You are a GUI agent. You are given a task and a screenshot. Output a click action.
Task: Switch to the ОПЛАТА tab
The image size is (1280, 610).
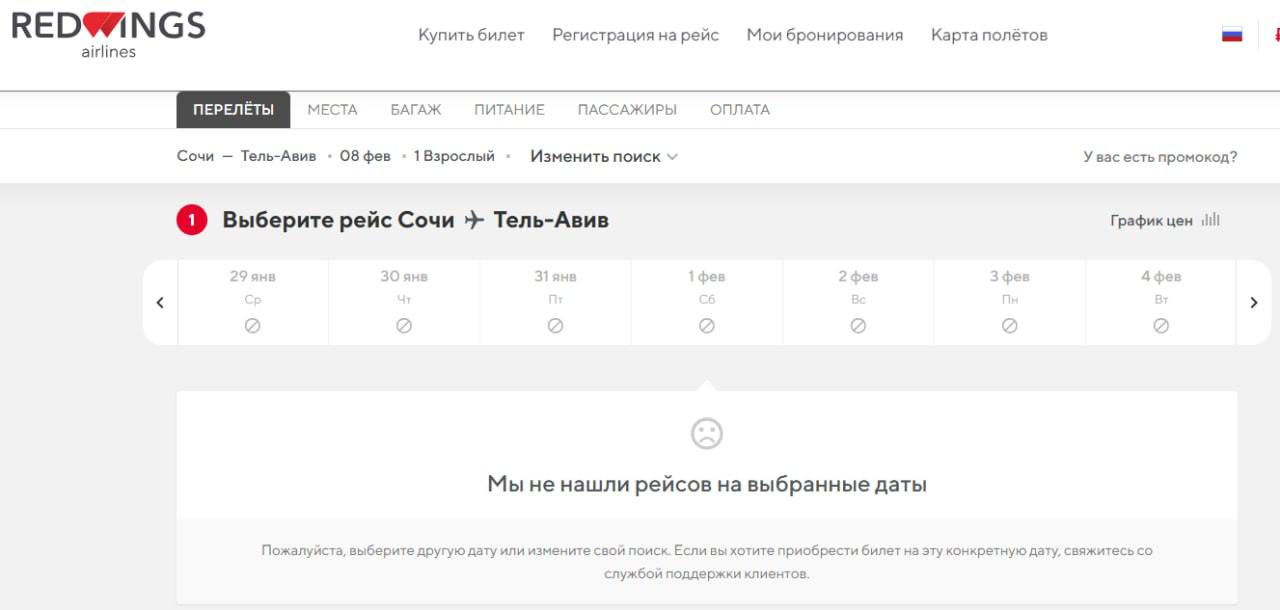pyautogui.click(x=739, y=110)
